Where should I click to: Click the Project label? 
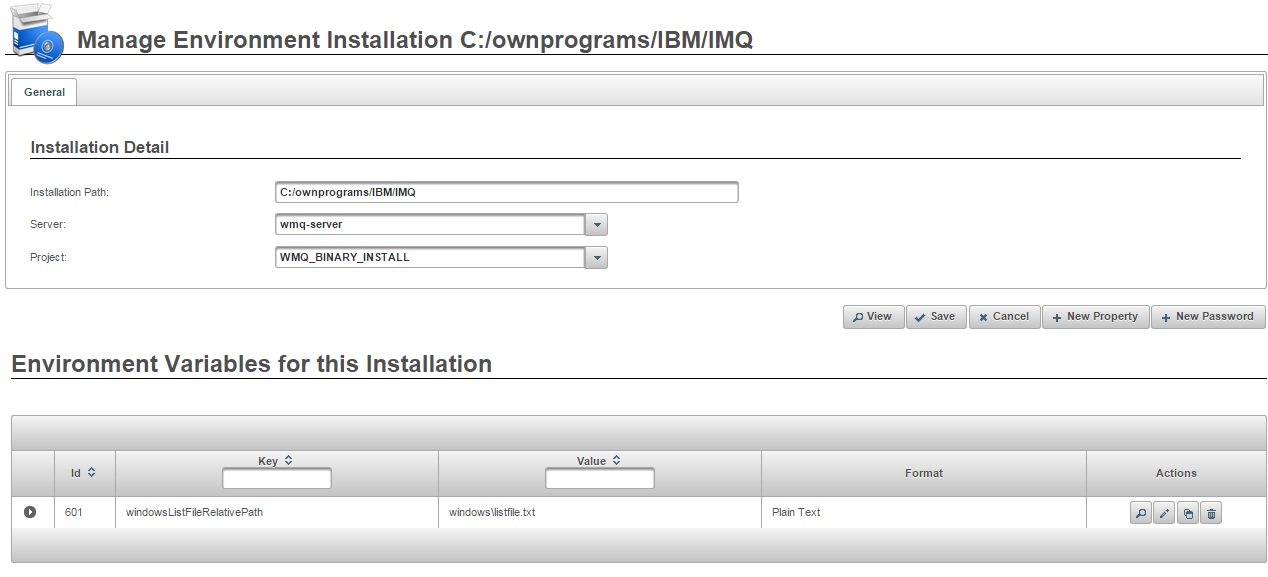point(48,258)
